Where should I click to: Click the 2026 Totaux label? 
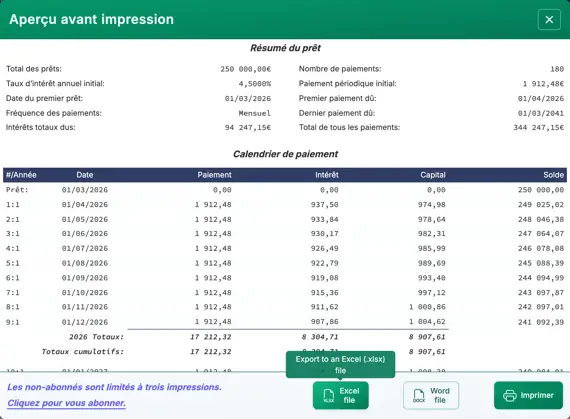pyautogui.click(x=96, y=337)
